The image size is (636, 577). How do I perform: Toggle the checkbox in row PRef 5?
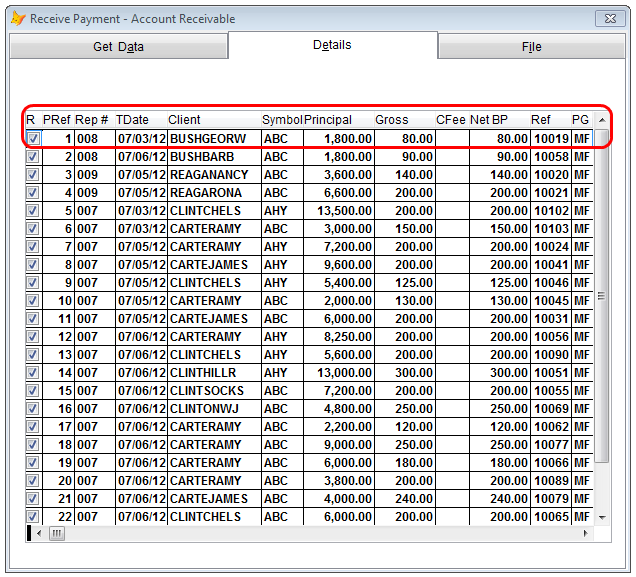click(33, 210)
